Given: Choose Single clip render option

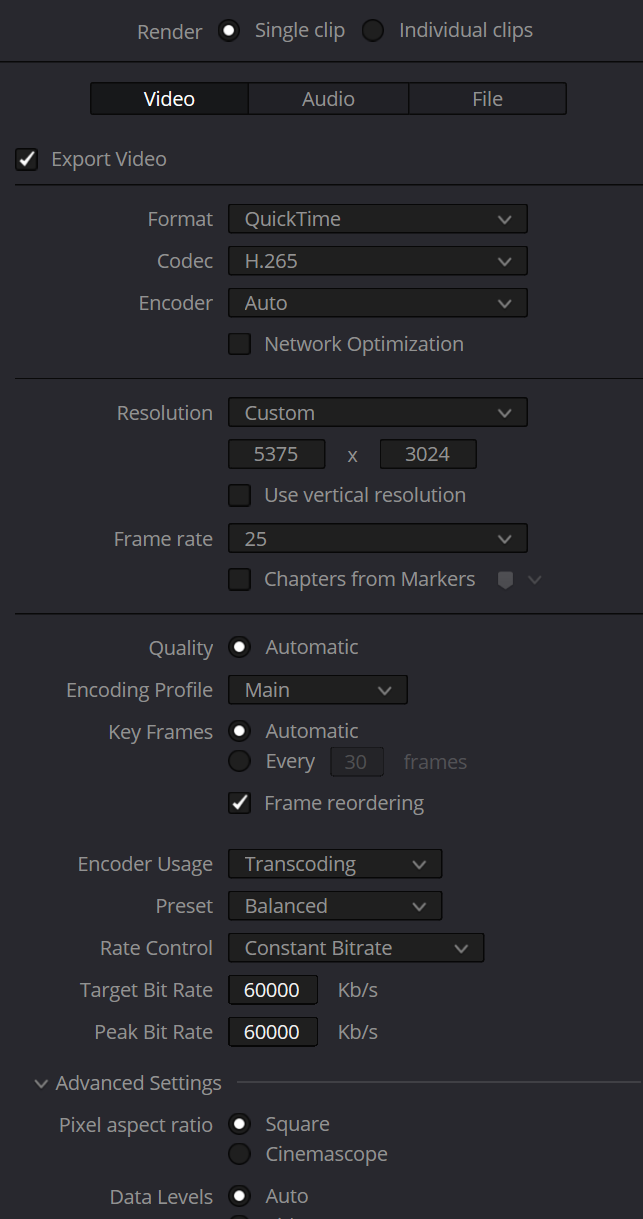Looking at the screenshot, I should 229,31.
